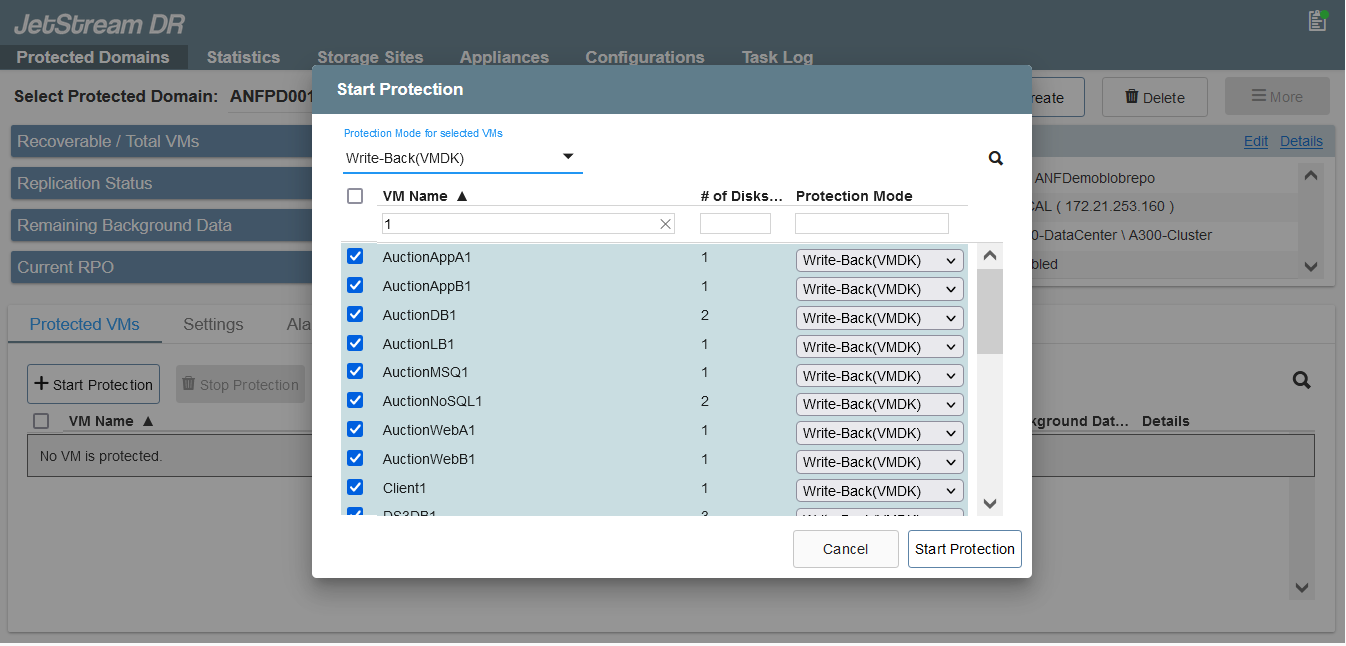
Task: Toggle the select-all VMs header checkbox
Action: pyautogui.click(x=355, y=196)
